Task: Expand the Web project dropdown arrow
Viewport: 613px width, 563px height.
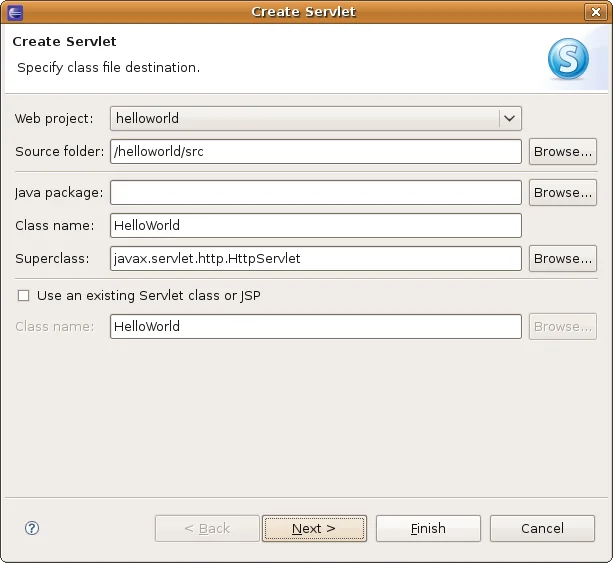Action: point(510,118)
